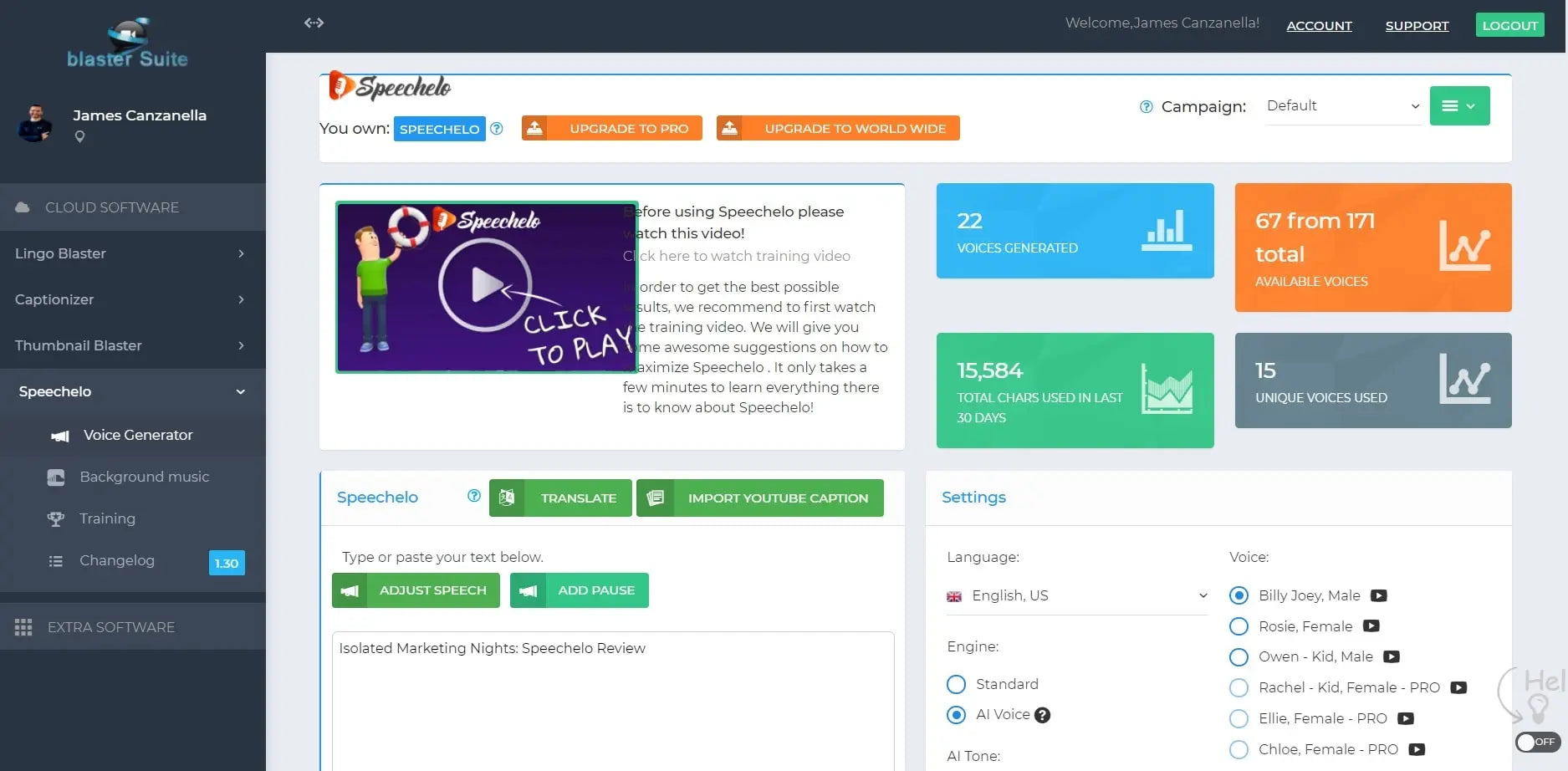
Task: Click the Total Chars Used area chart icon
Action: point(1167,389)
